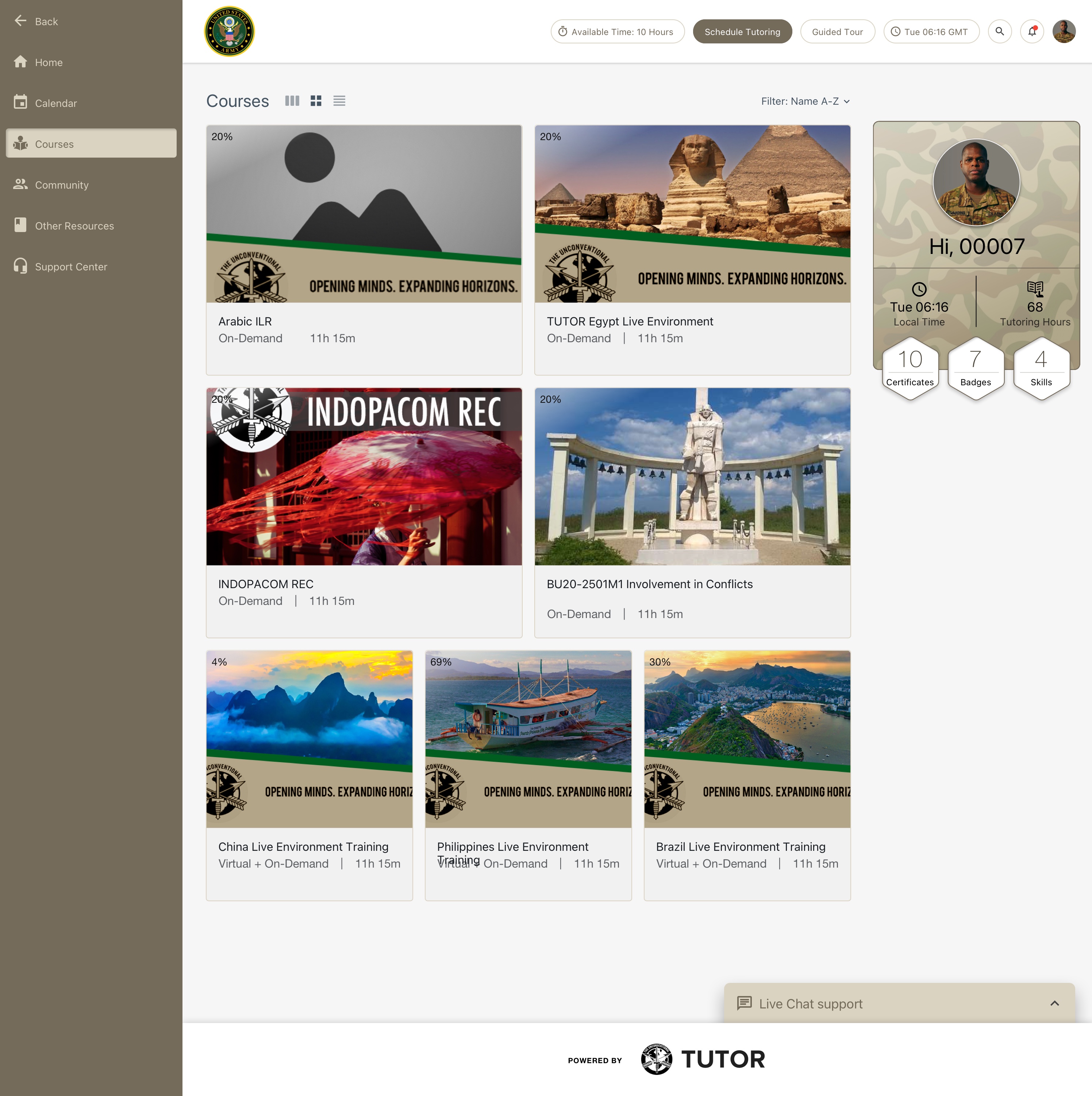The height and width of the screenshot is (1096, 1092).
Task: Go to Community section
Action: 91,185
